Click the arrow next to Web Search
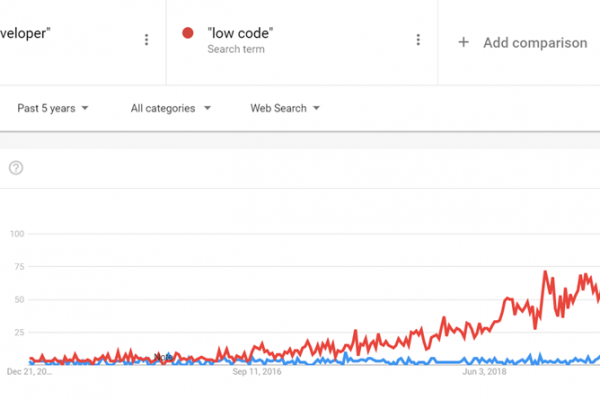This screenshot has height=400, width=600. 316,108
